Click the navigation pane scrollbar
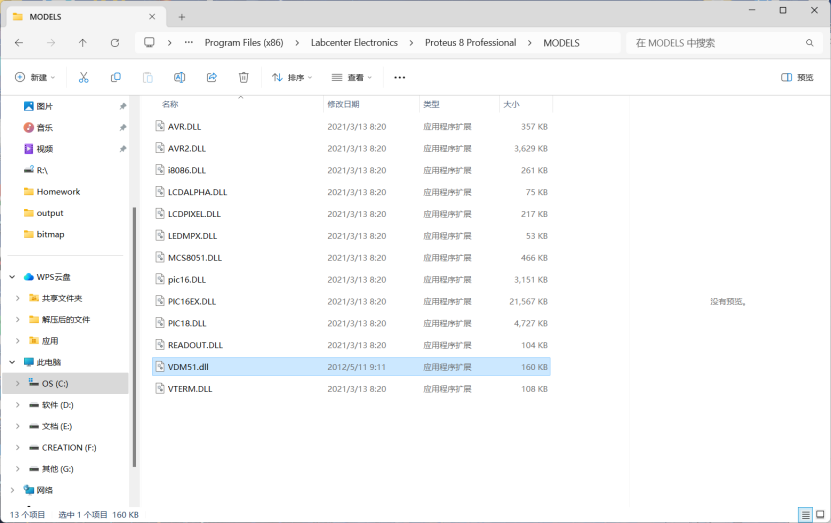Image resolution: width=831 pixels, height=523 pixels. tap(134, 337)
